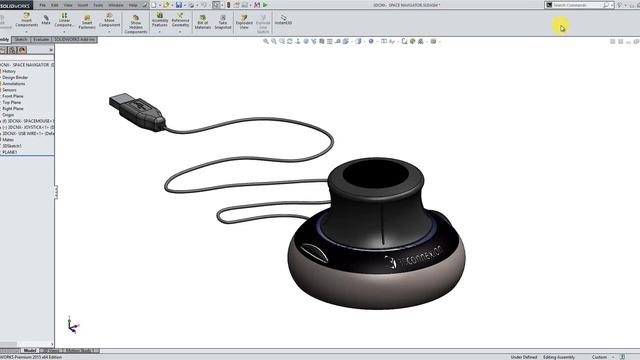The height and width of the screenshot is (360, 640).
Task: Click the Select cursor tool in top bar
Action: [x=216, y=5]
